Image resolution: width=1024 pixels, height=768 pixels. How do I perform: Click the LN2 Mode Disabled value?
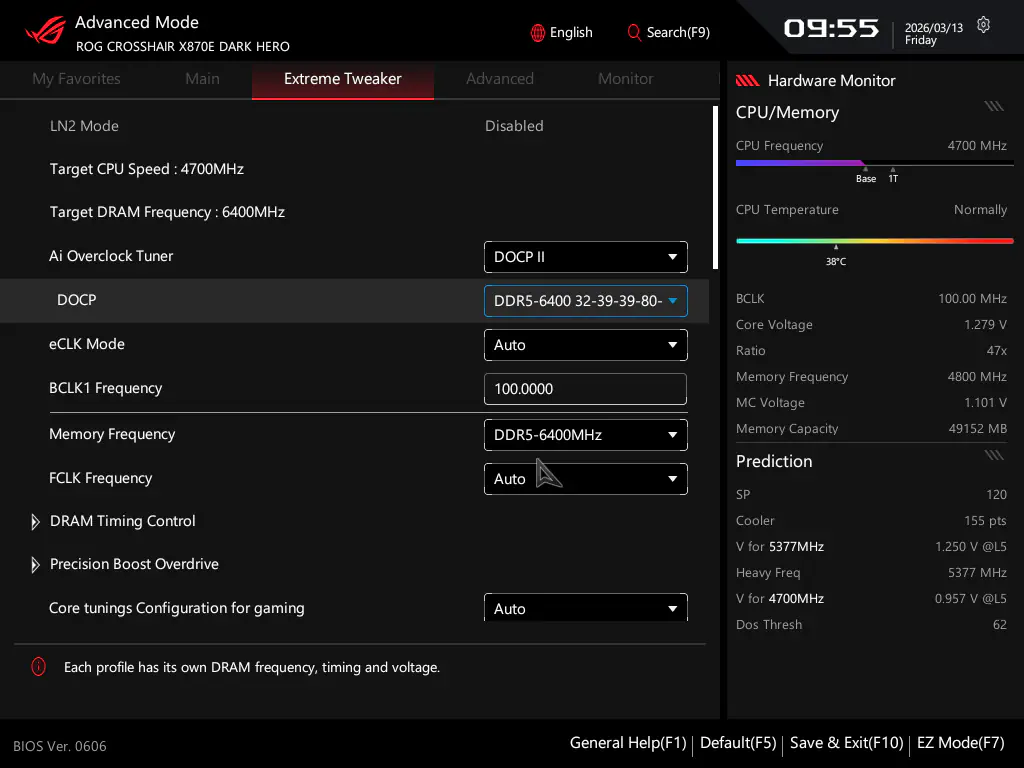coord(514,126)
